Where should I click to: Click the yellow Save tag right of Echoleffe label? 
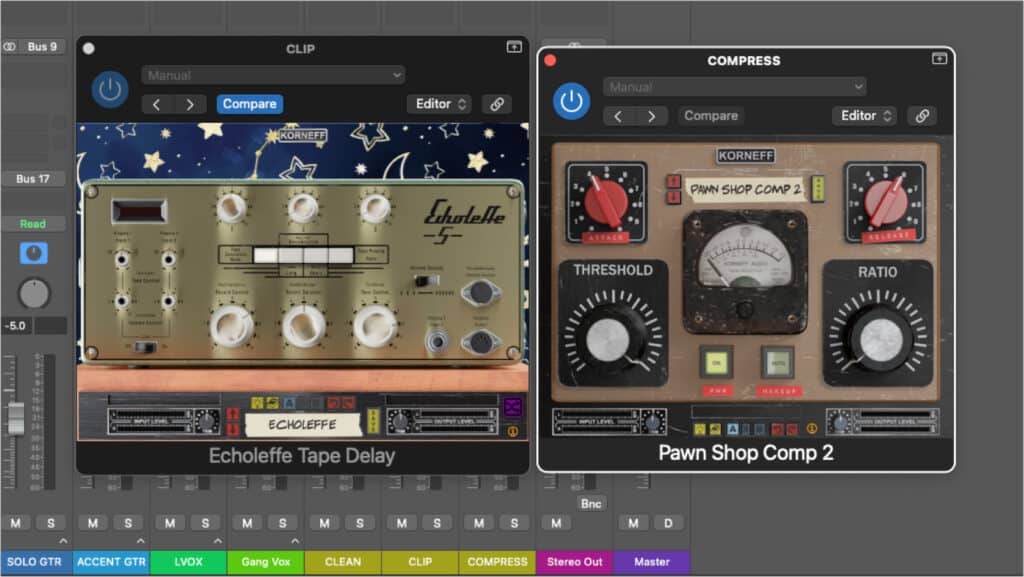(x=373, y=421)
